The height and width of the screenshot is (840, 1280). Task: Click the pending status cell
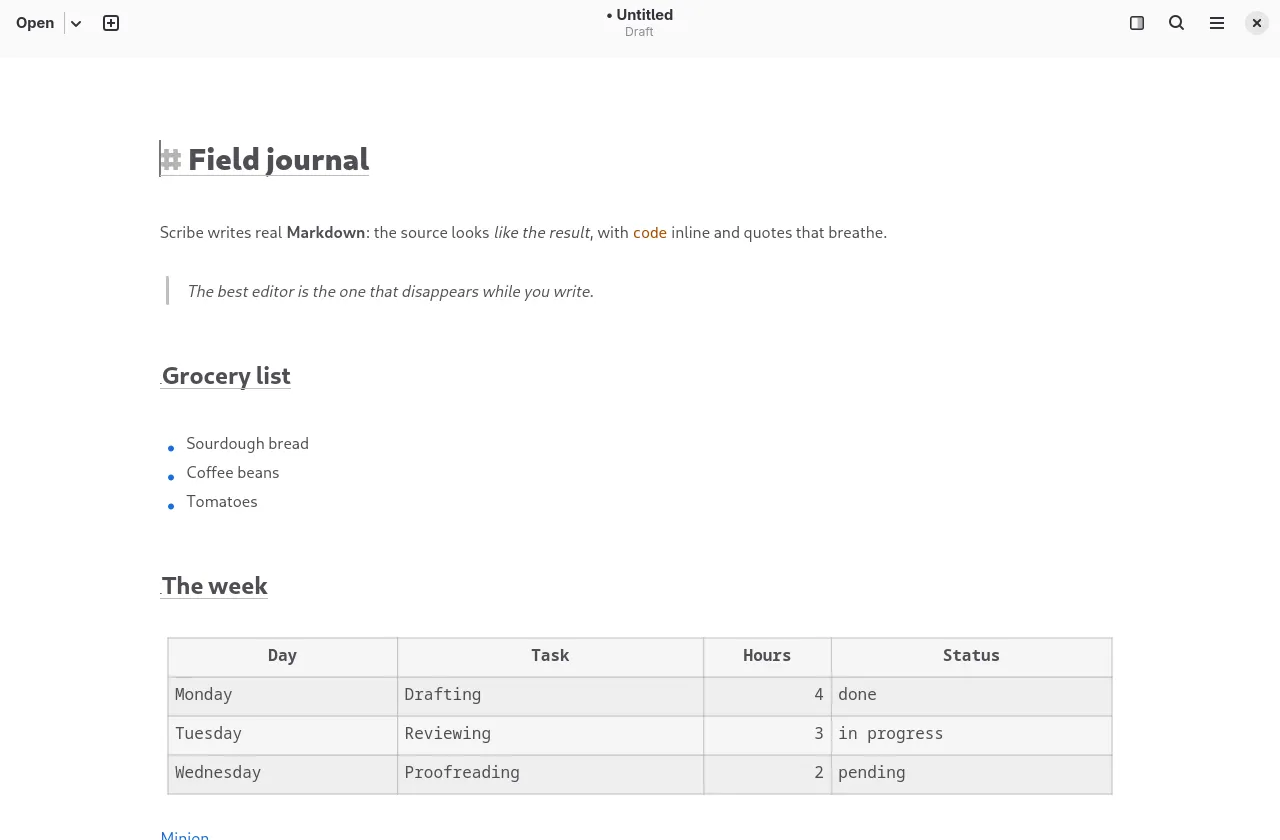pyautogui.click(x=971, y=773)
